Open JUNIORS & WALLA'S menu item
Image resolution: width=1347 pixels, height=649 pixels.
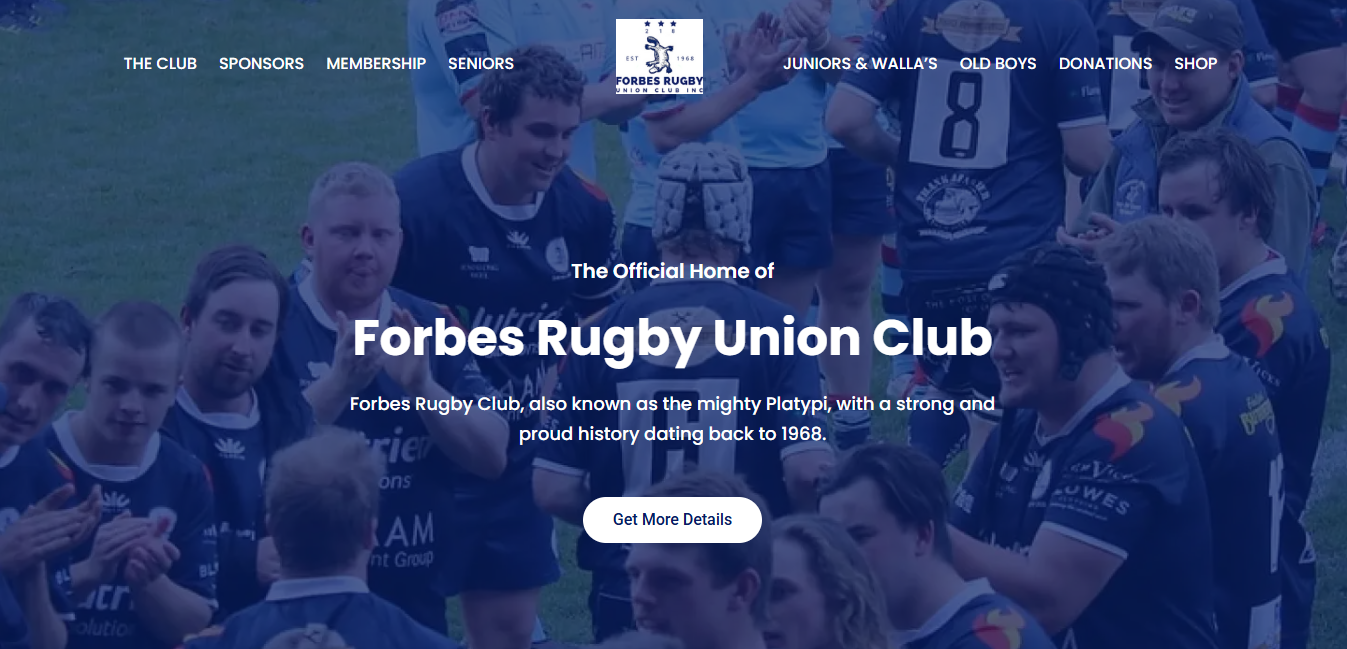point(860,63)
